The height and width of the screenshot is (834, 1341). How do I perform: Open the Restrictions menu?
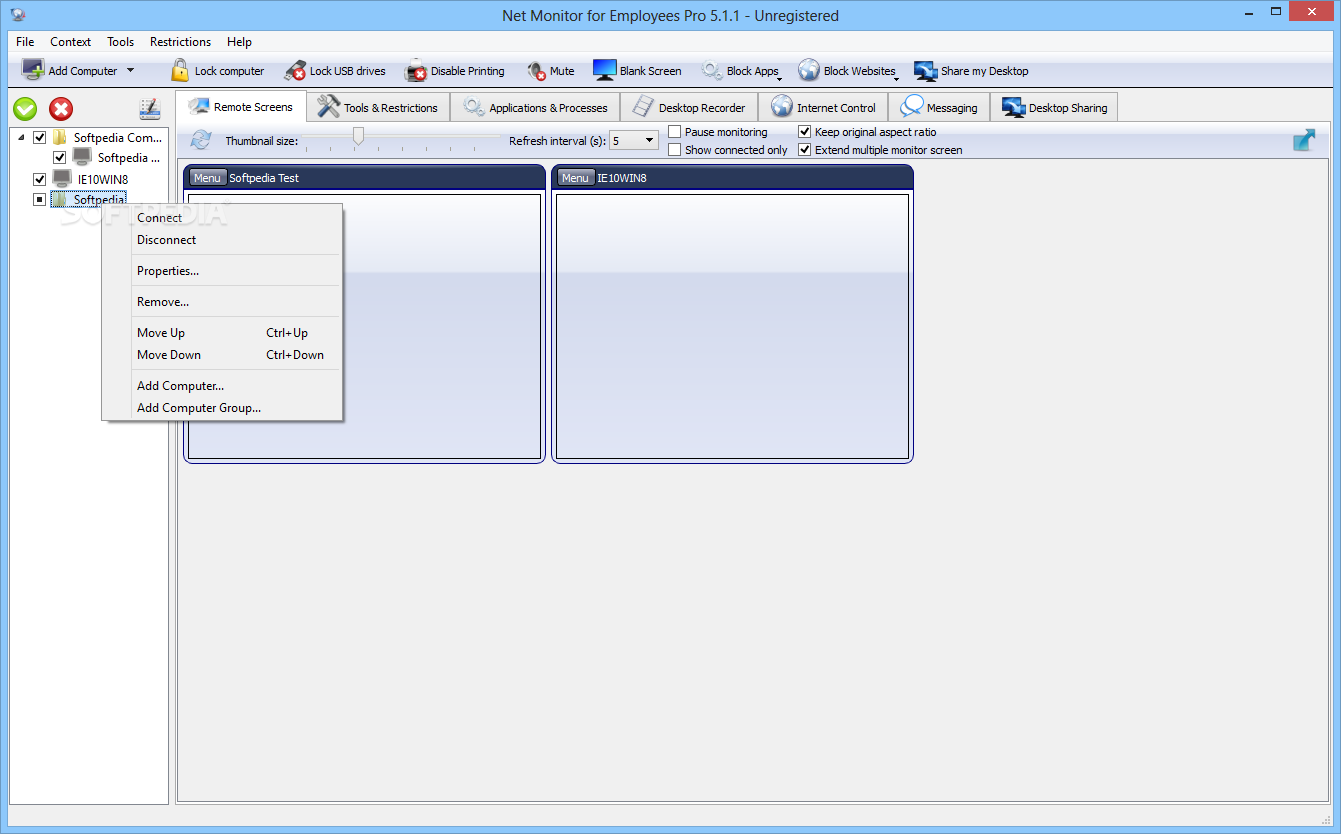[x=181, y=42]
